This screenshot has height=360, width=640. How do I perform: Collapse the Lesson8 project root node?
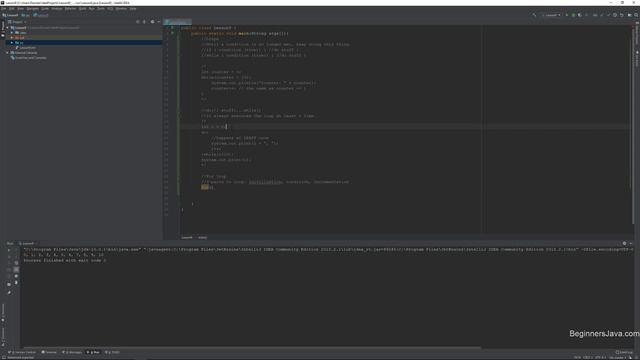click(7, 28)
